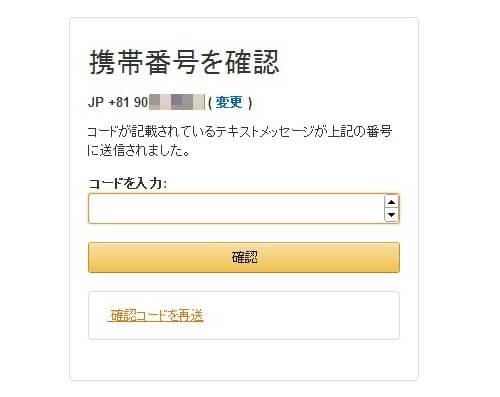500x397 pixels.
Task: Click the closing parenthesis after 変更
Action: point(250,102)
